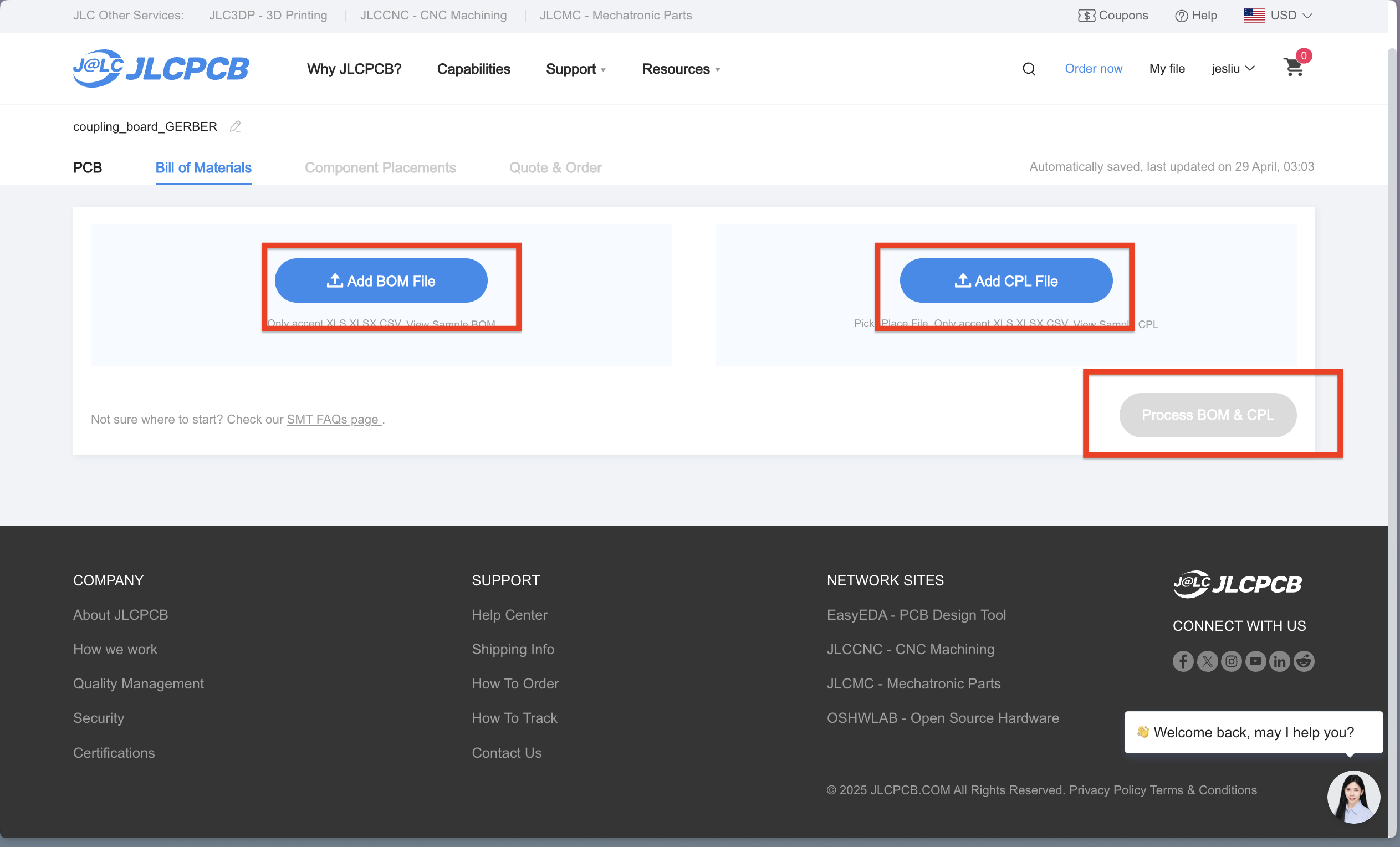Open the chat assistant avatar
Image resolution: width=1400 pixels, height=847 pixels.
1353,797
